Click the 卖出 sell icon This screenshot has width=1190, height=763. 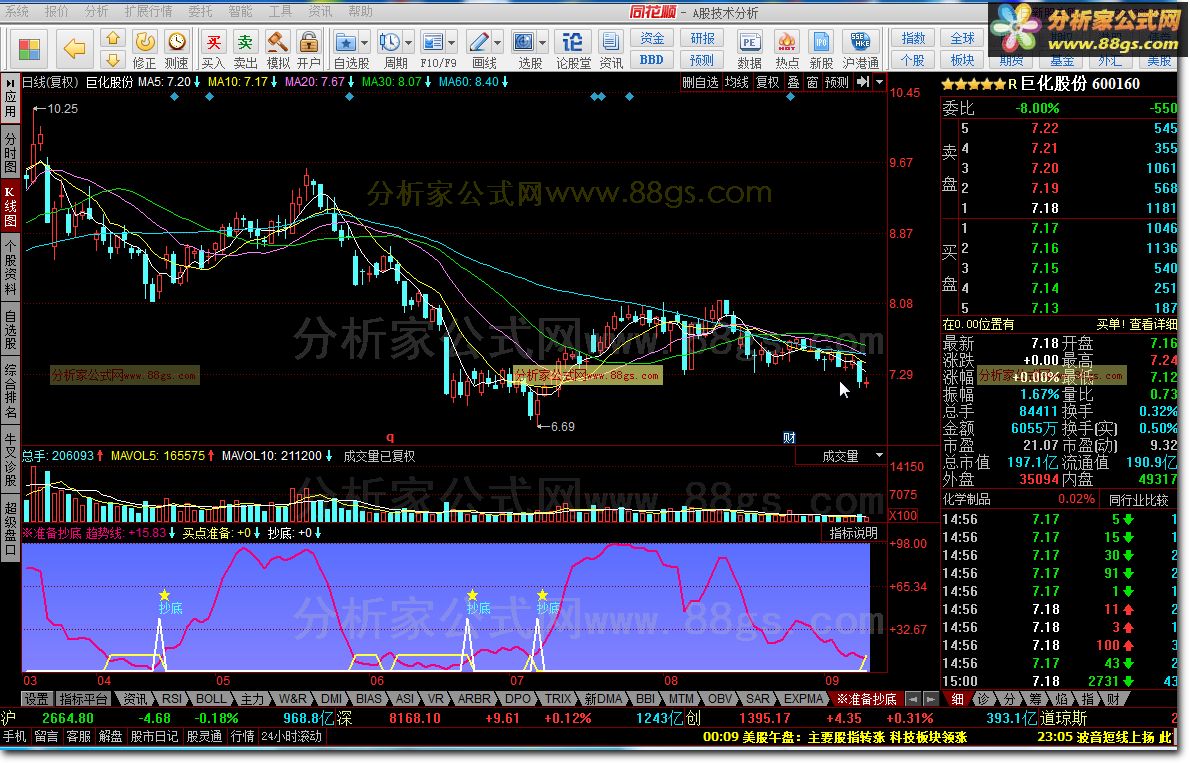(245, 50)
